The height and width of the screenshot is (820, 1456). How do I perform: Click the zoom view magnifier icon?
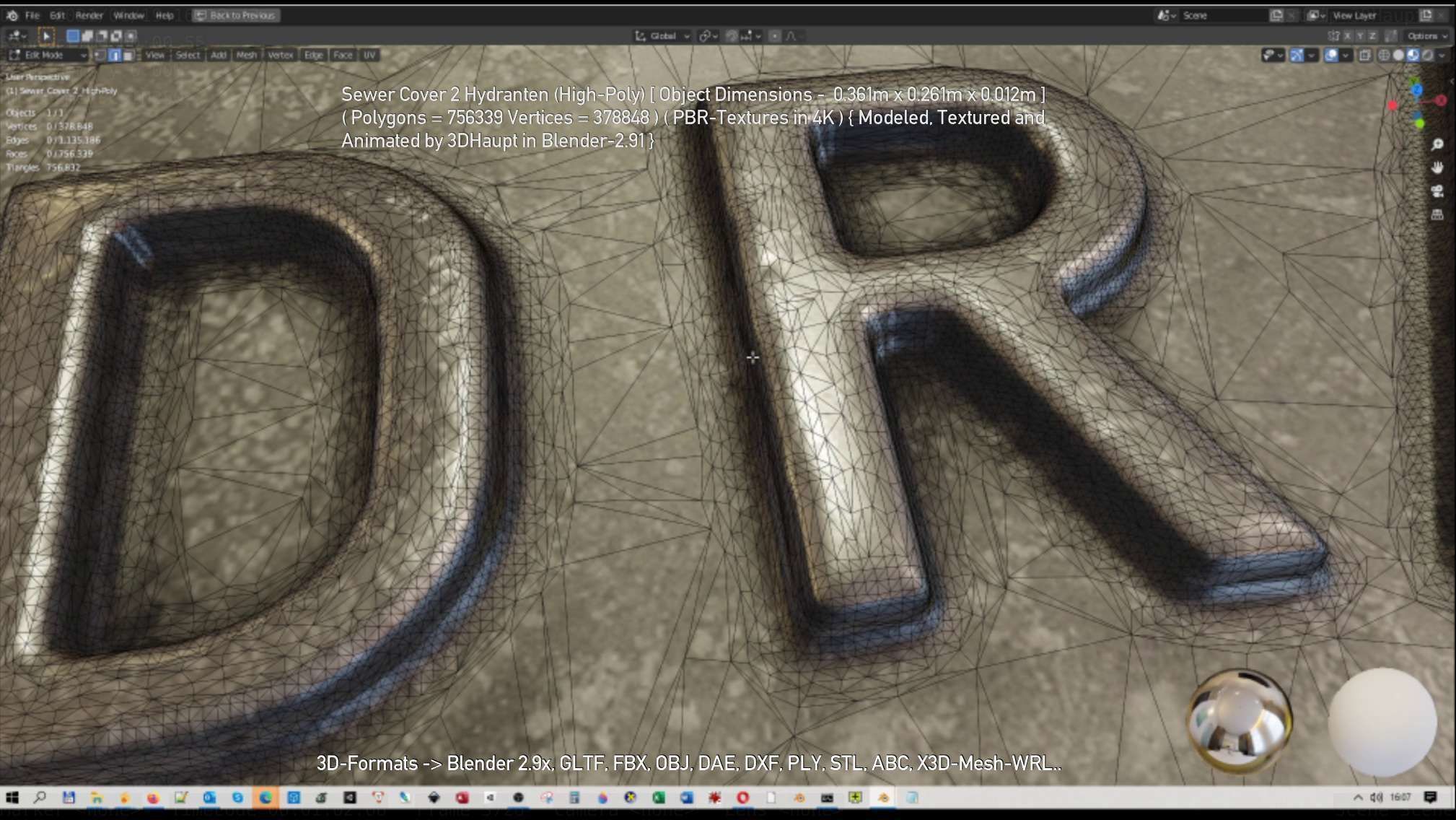(1437, 145)
